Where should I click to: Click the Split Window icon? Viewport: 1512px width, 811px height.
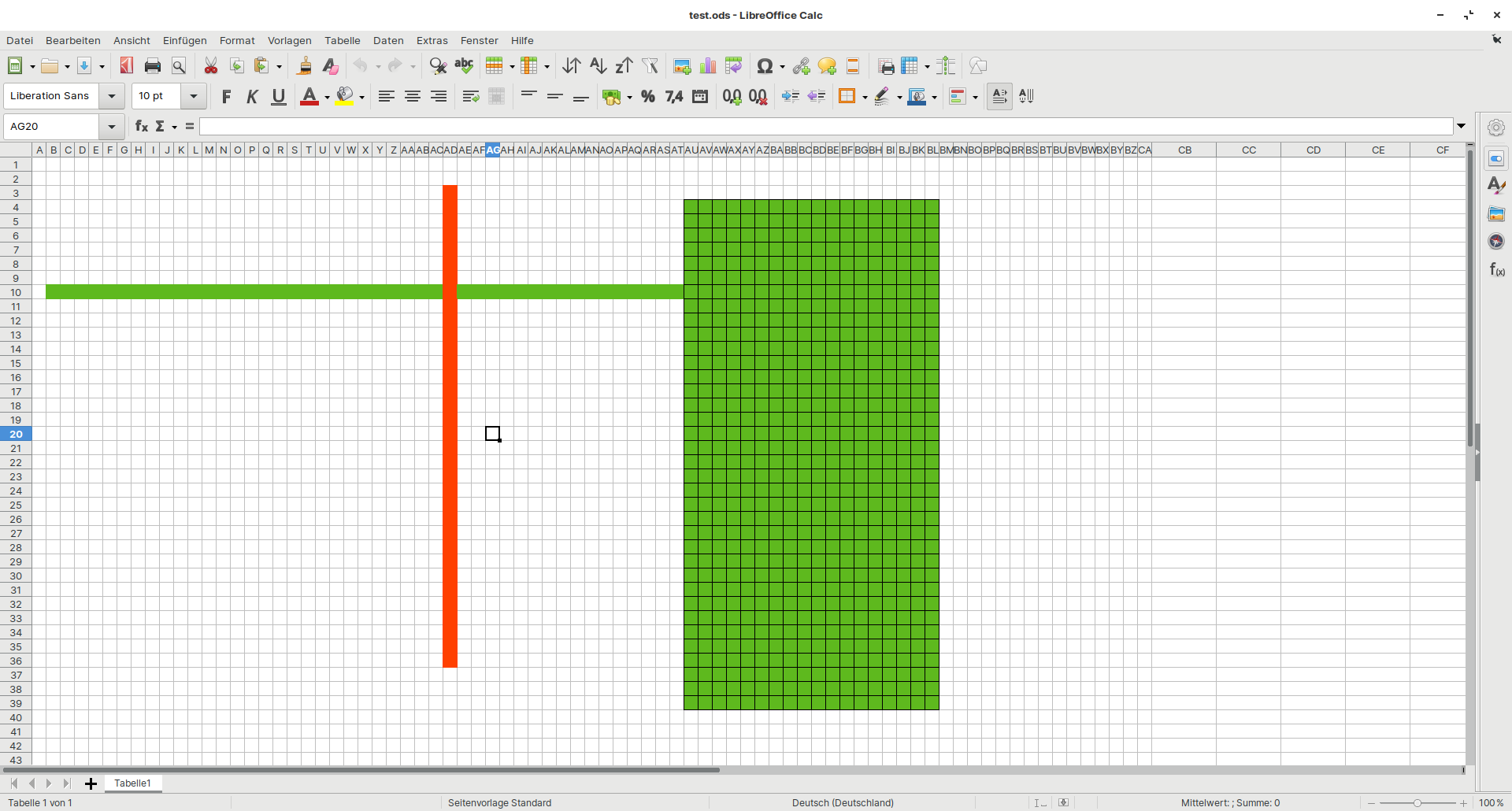[x=947, y=66]
